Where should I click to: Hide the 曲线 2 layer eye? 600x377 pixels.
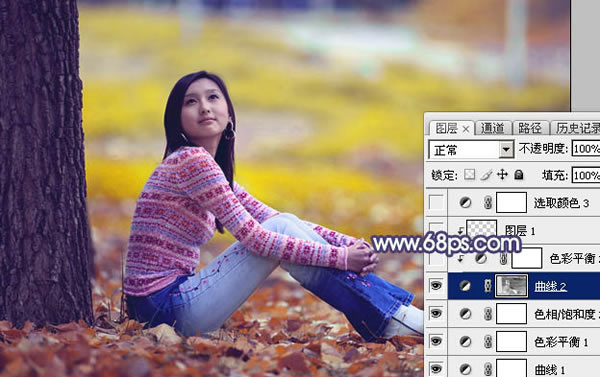coord(436,286)
